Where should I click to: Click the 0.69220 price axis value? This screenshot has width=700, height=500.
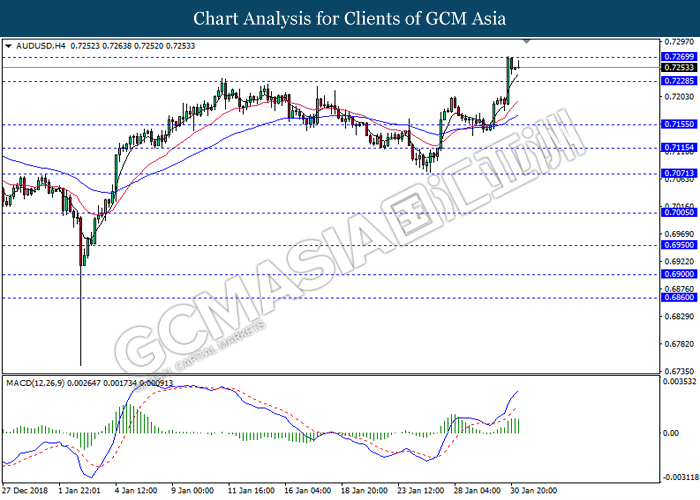click(x=679, y=262)
